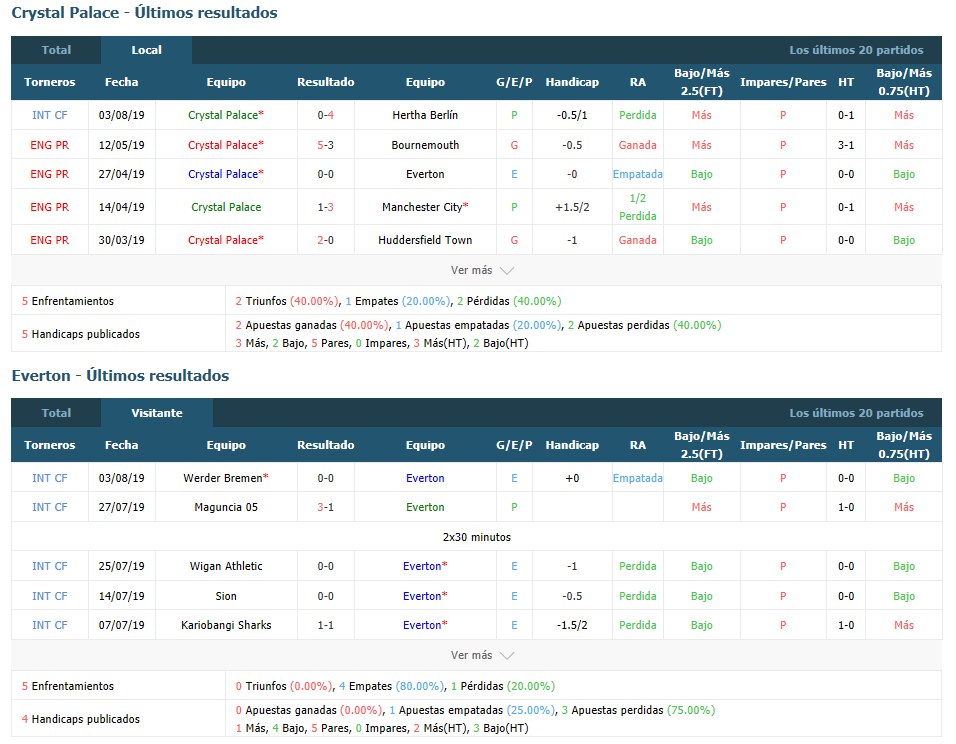Click 2x30 minutos note row
Image resolution: width=956 pixels, height=744 pixels.
(x=477, y=537)
